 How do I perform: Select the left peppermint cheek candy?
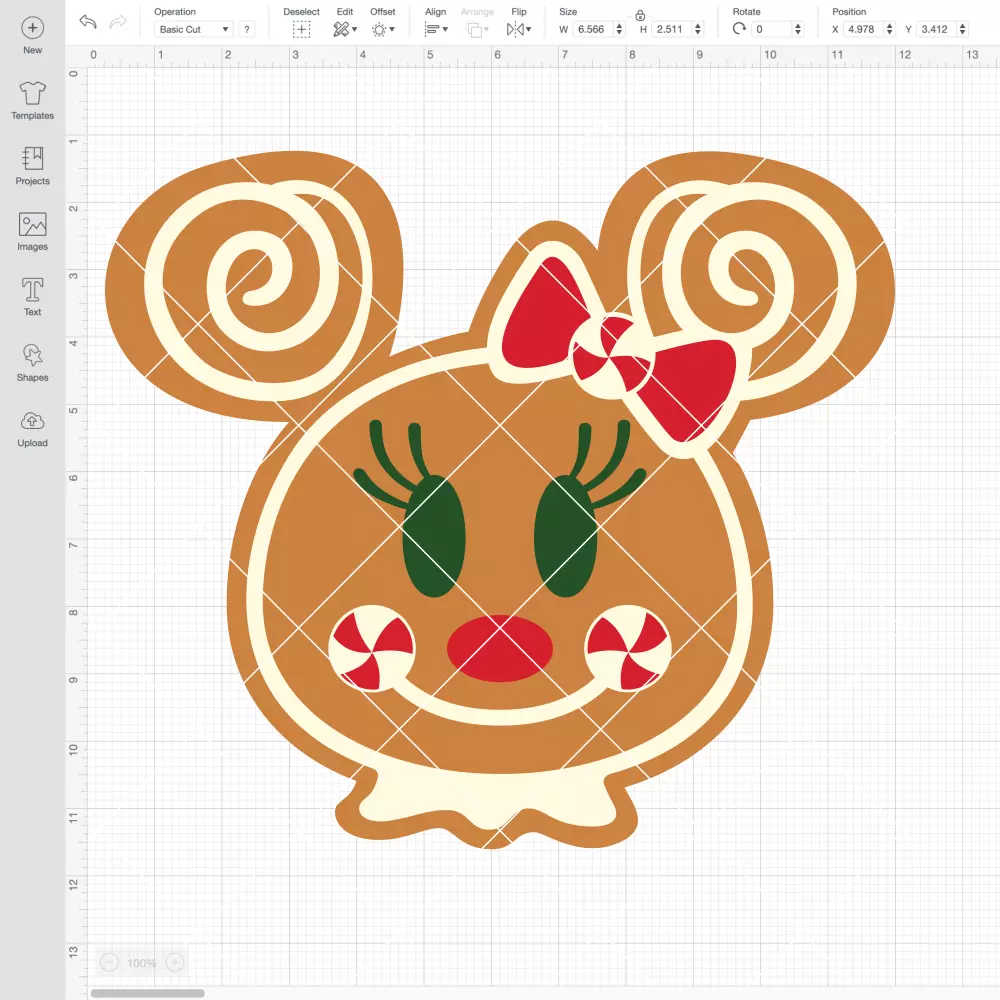click(372, 649)
